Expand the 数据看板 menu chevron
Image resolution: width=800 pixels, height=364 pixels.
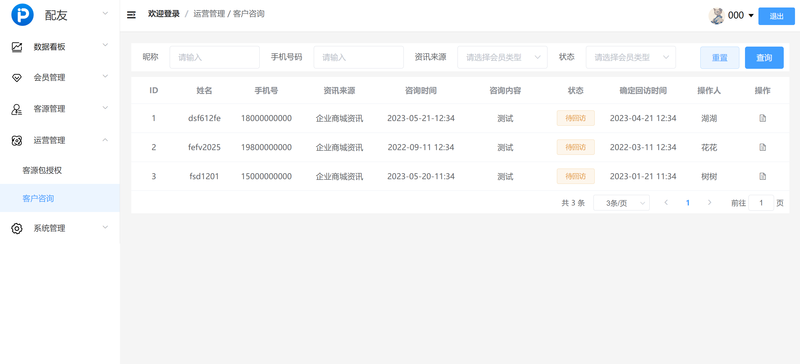pyautogui.click(x=105, y=45)
